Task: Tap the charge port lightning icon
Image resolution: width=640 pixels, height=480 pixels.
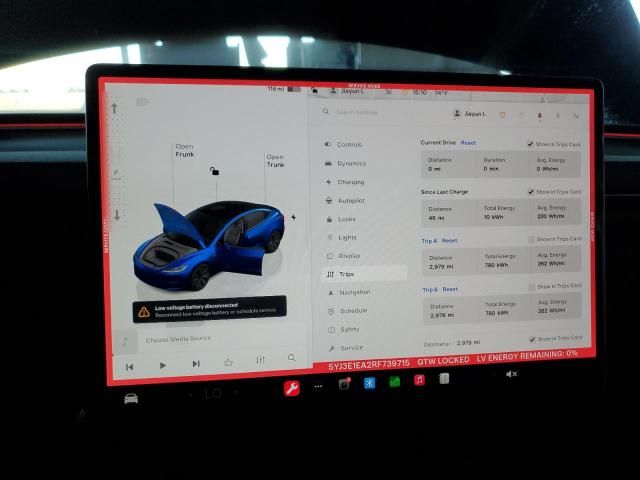Action: (293, 217)
